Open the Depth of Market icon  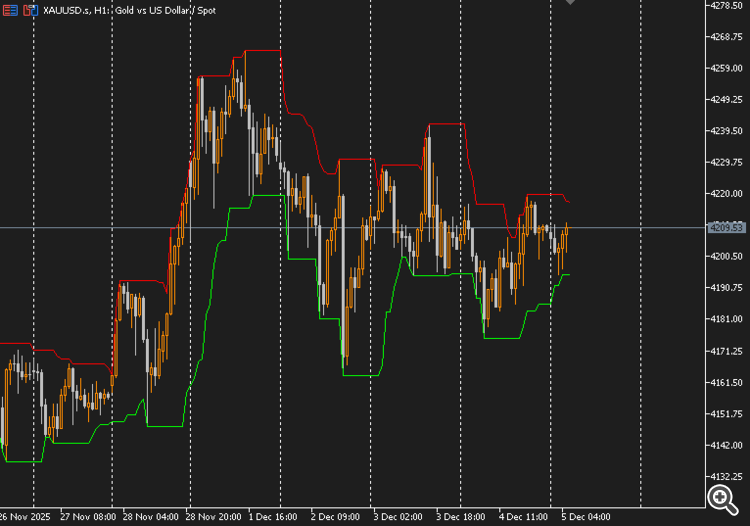10,10
